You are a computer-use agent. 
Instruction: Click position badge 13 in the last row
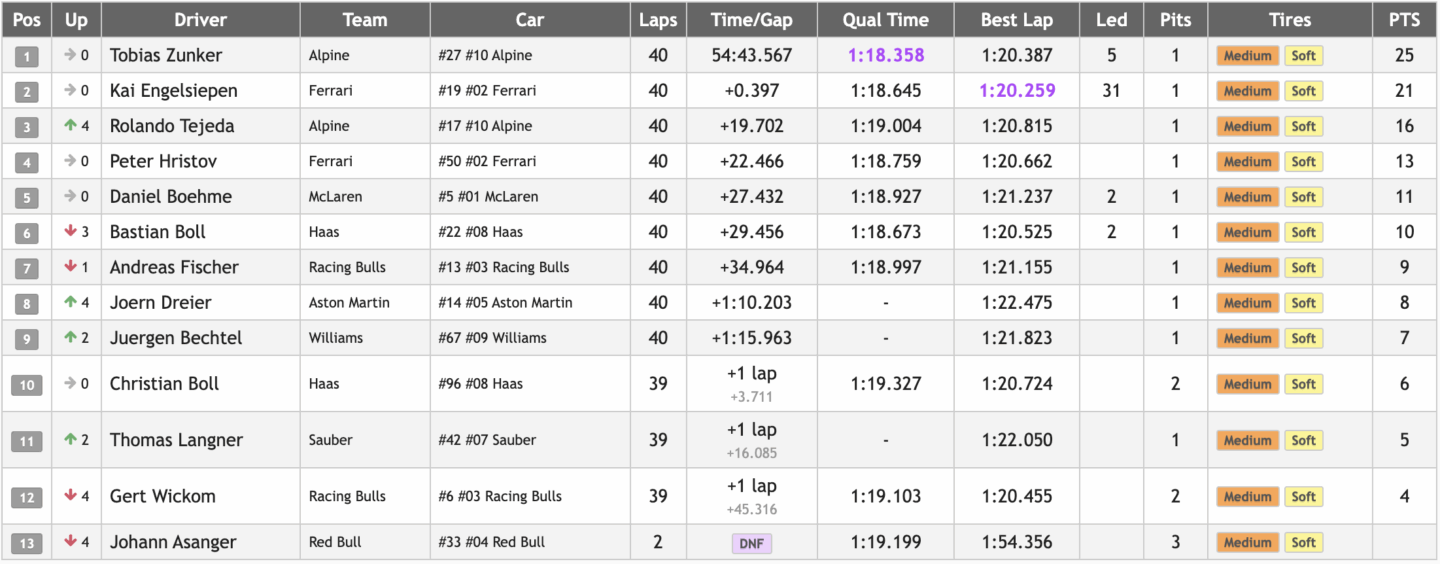(x=26, y=543)
